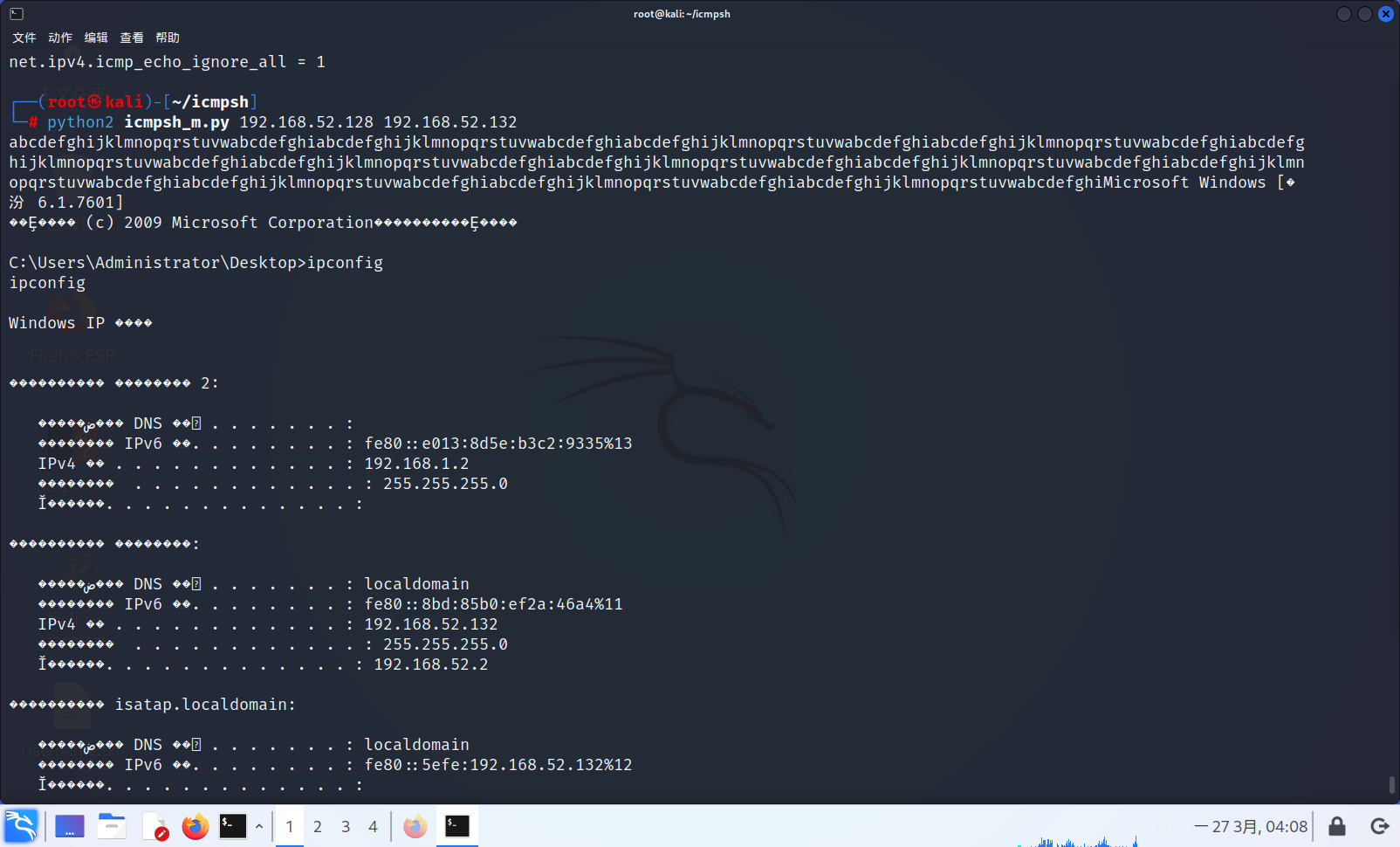The image size is (1400, 847).
Task: Open the file manager launcher
Action: [x=112, y=826]
